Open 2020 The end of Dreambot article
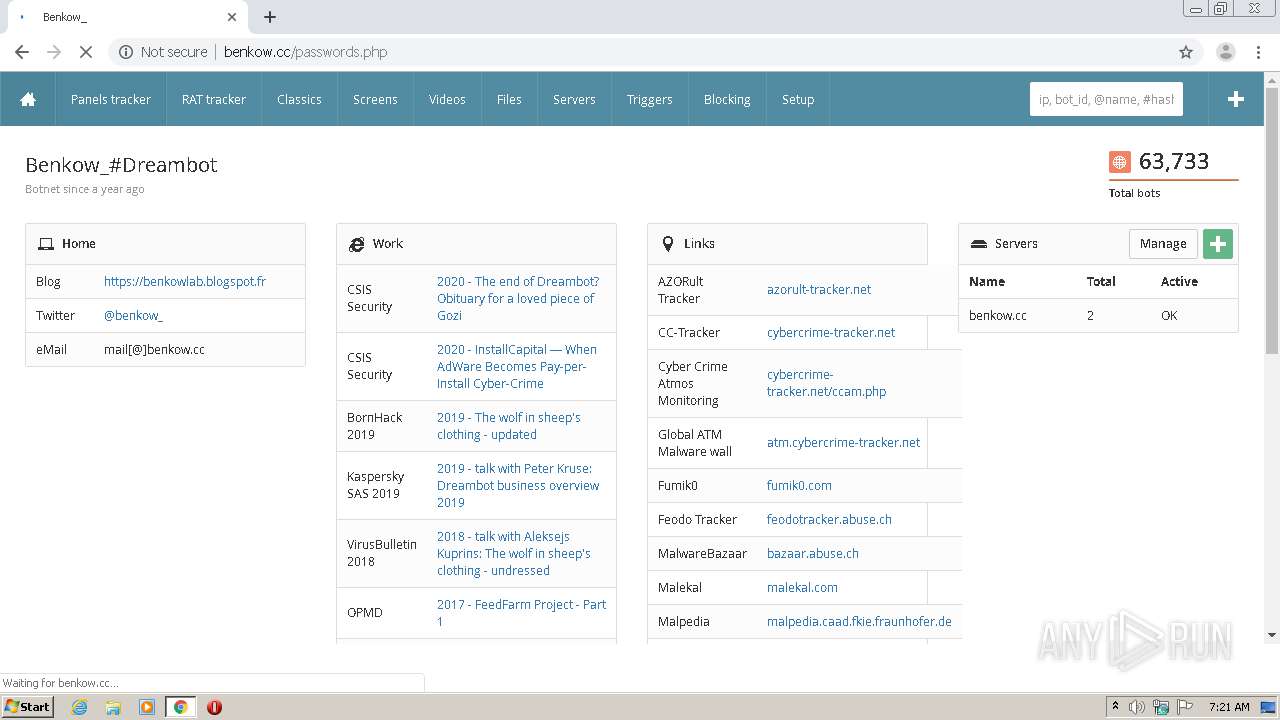1280x720 pixels. pos(518,298)
